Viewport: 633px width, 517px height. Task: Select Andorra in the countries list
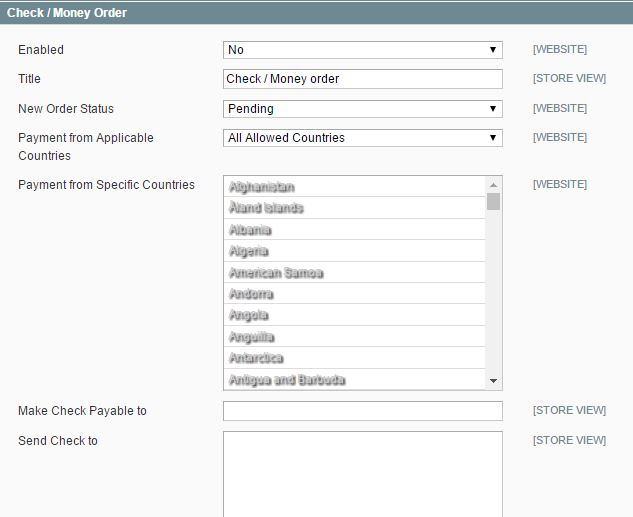(354, 294)
